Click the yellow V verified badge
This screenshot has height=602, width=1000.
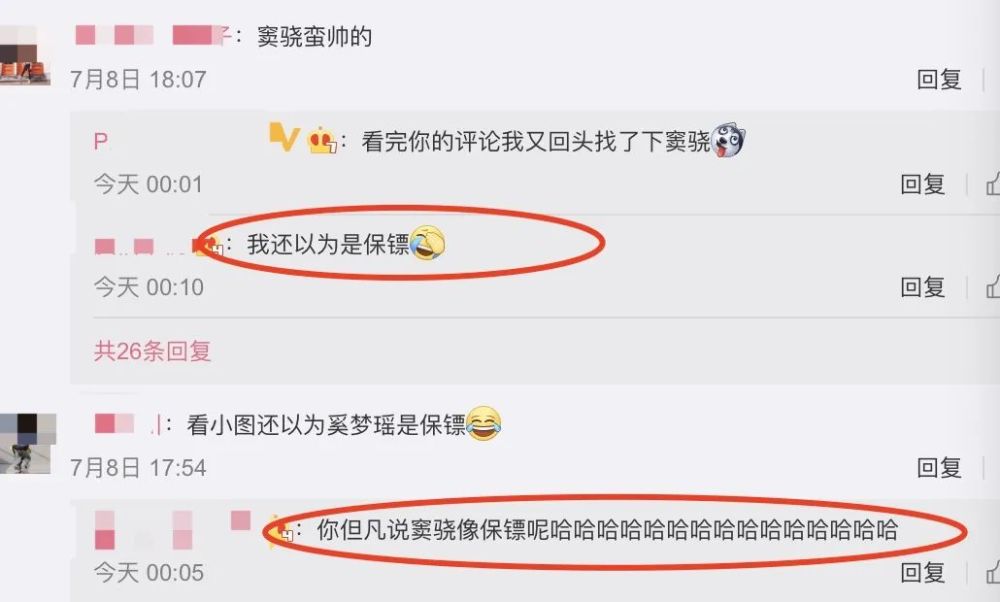[x=284, y=137]
